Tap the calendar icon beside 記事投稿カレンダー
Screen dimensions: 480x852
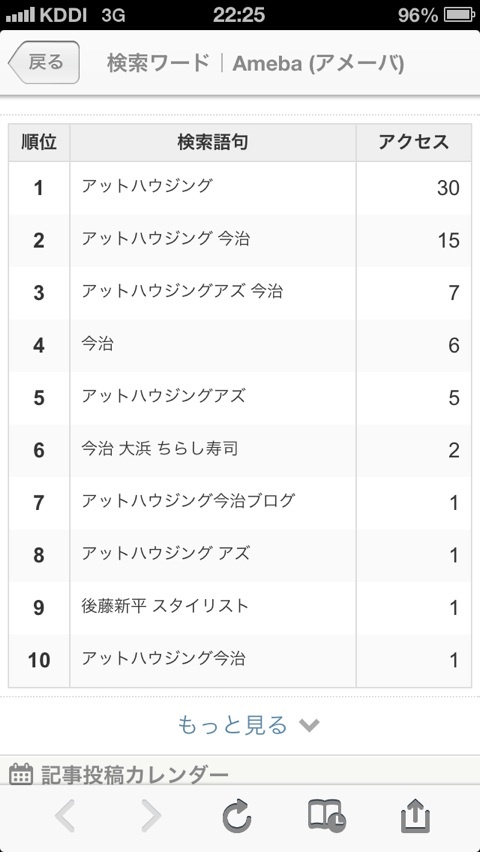22,773
